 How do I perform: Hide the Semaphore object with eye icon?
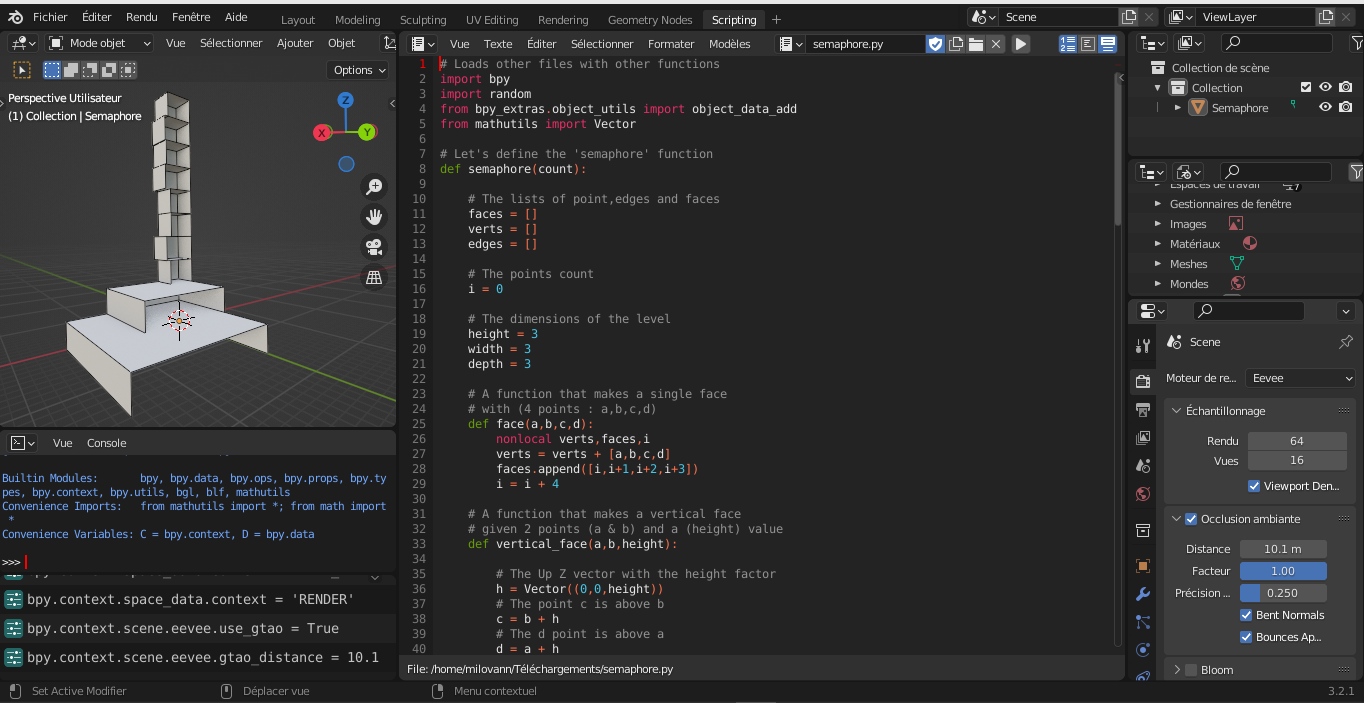click(x=1325, y=108)
